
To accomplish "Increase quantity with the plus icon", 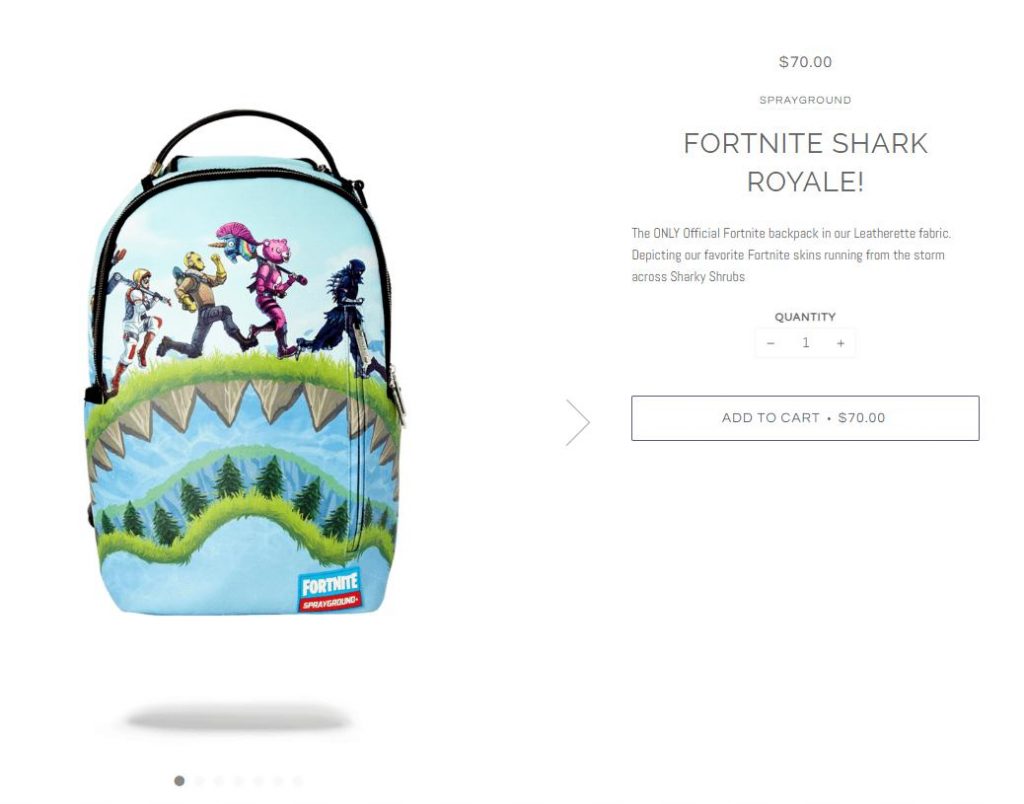I will (840, 343).
